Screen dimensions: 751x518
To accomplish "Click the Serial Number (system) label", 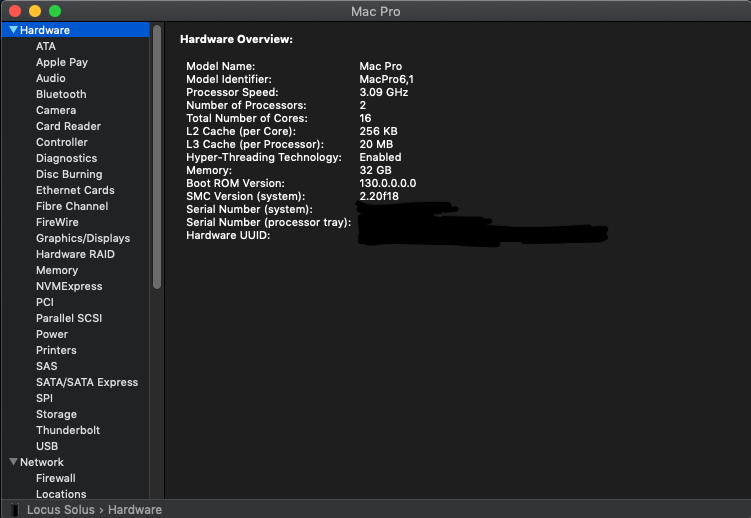I will point(249,209).
